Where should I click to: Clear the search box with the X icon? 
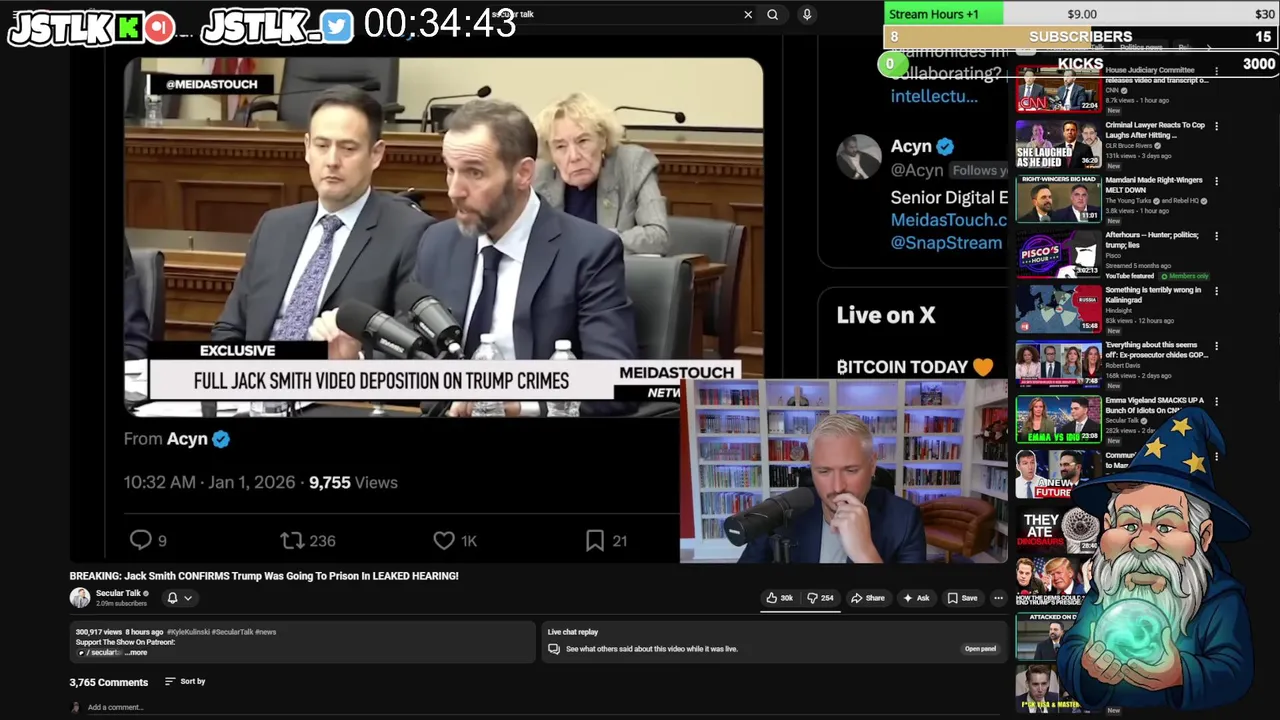pos(748,14)
